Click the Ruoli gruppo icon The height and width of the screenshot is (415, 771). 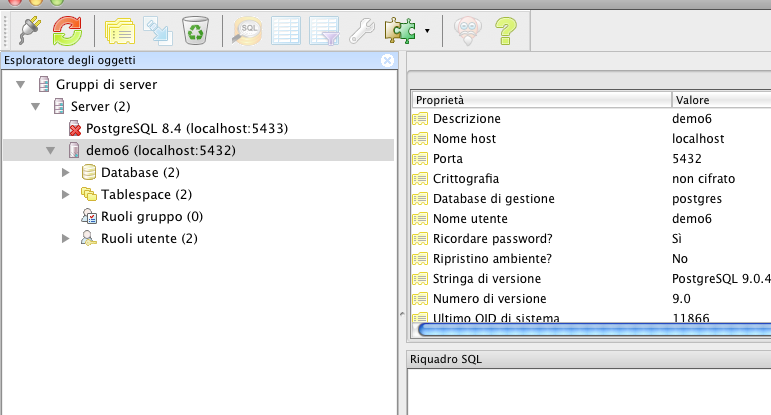coord(89,216)
